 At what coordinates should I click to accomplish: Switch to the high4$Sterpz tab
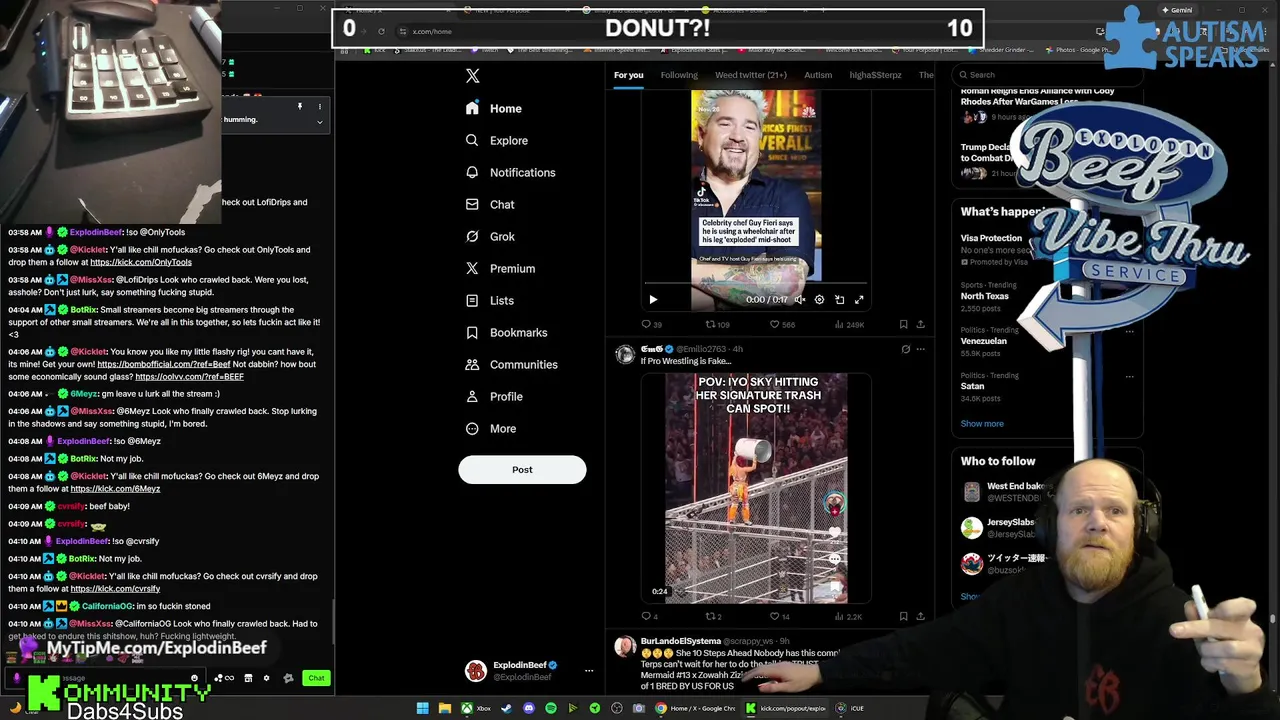click(875, 75)
